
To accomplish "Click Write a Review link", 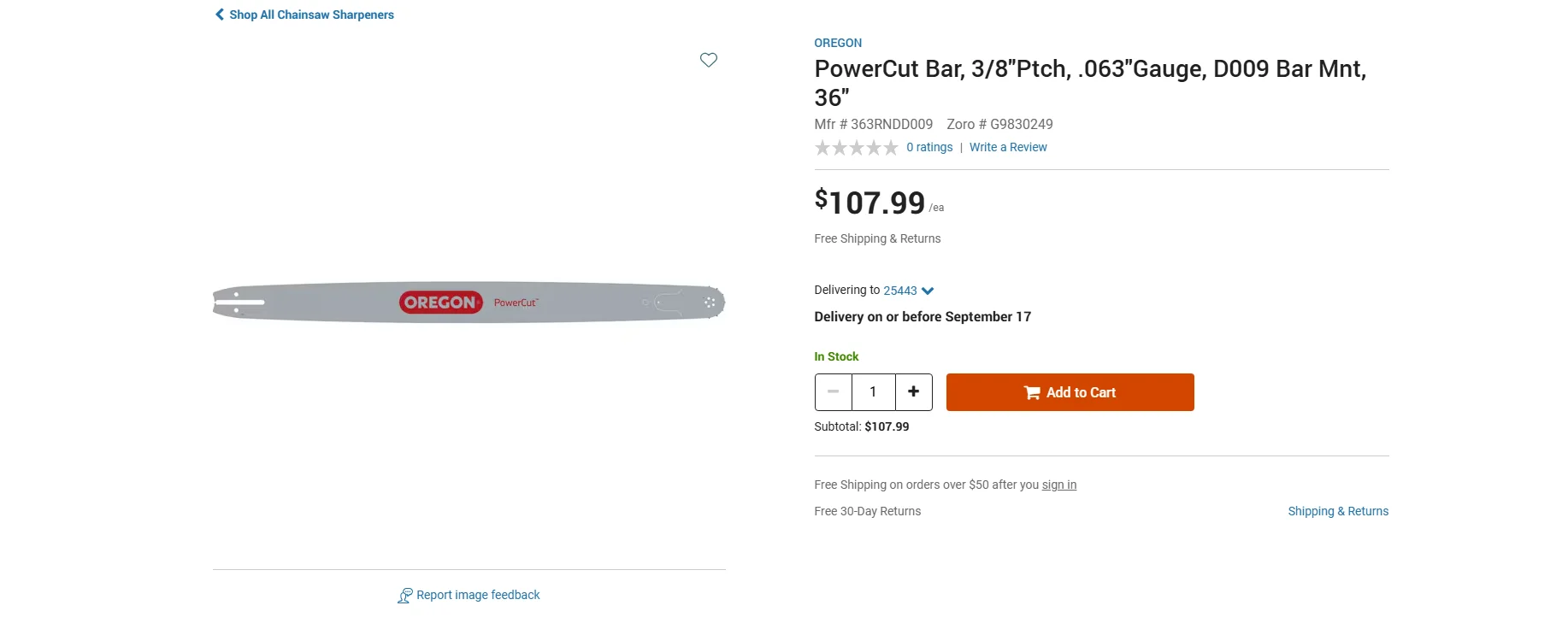I will coord(1008,147).
